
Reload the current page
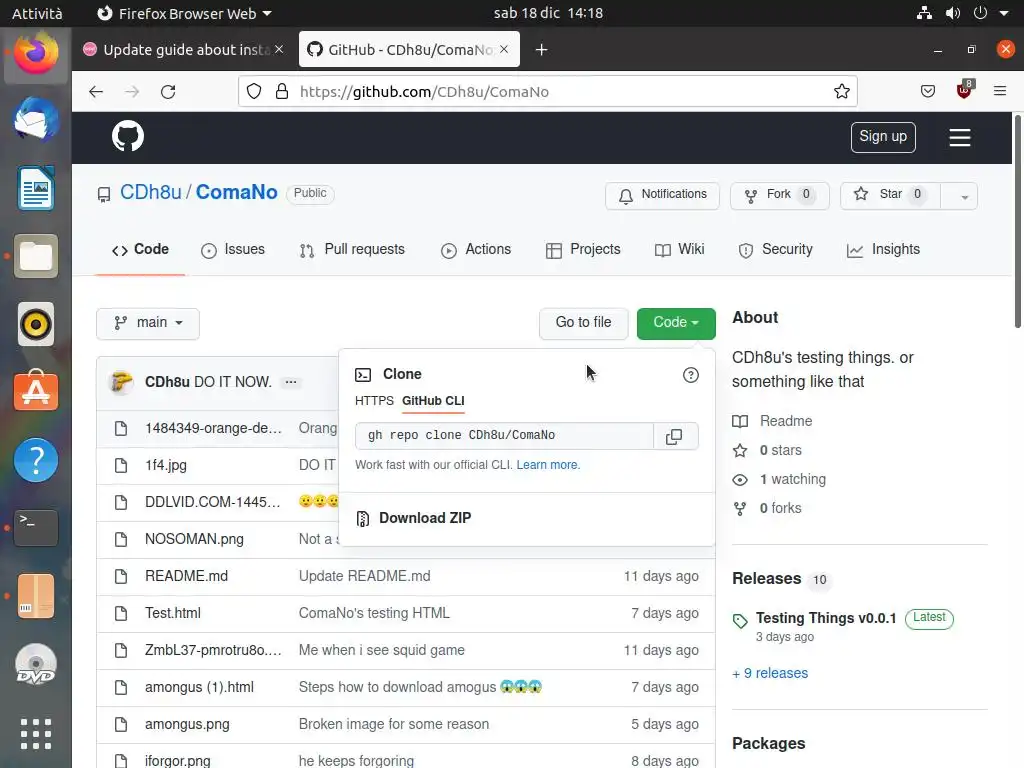[168, 91]
